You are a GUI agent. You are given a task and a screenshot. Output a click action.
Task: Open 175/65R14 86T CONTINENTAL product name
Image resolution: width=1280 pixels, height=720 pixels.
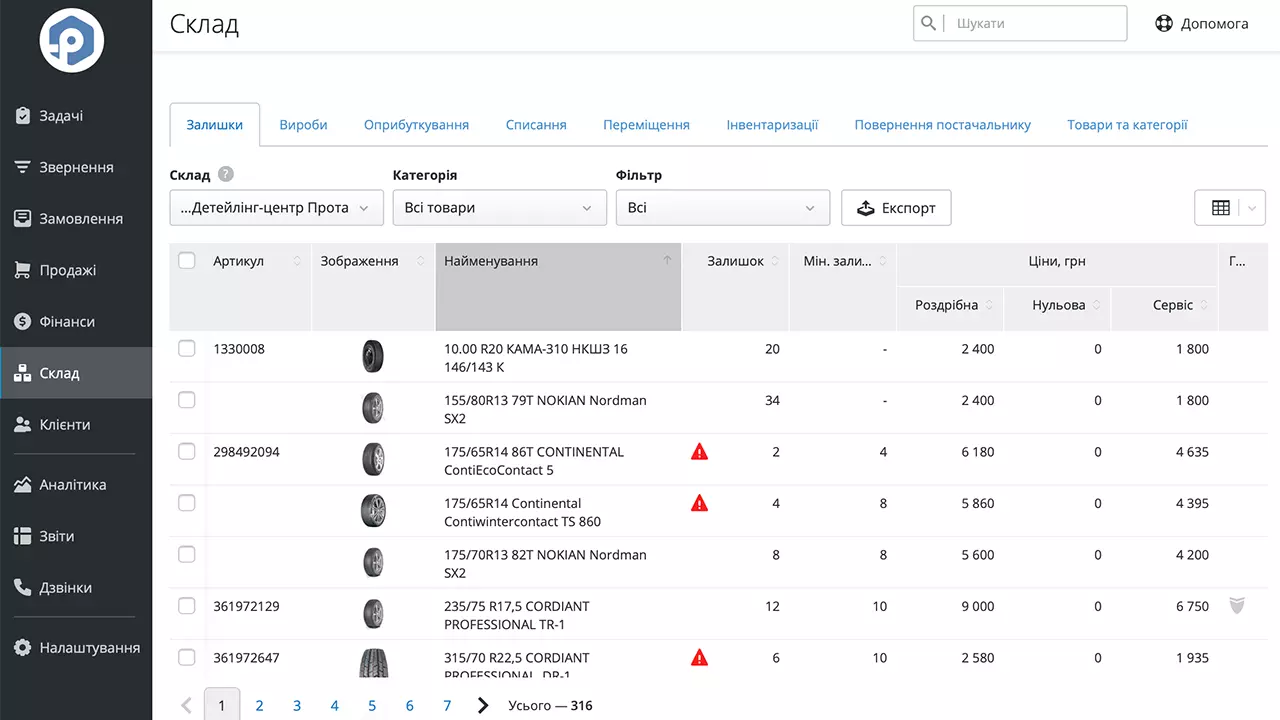(x=534, y=460)
